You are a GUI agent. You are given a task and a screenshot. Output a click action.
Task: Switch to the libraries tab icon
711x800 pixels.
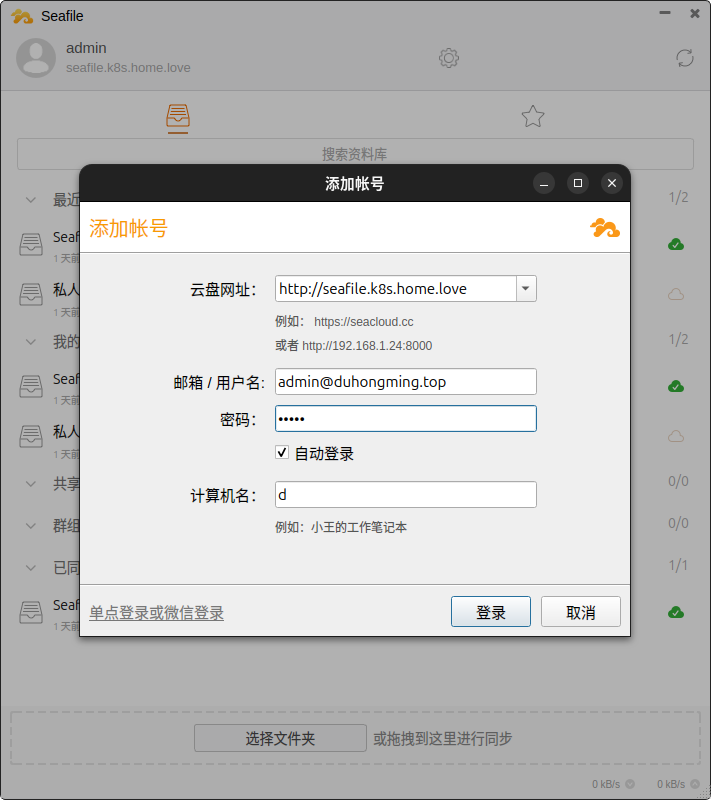point(178,116)
